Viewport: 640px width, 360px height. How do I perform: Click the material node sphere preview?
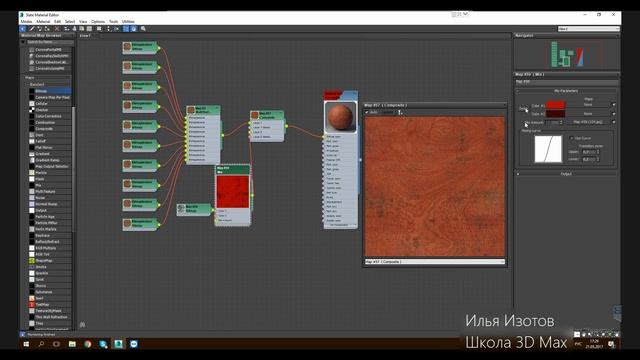point(340,117)
